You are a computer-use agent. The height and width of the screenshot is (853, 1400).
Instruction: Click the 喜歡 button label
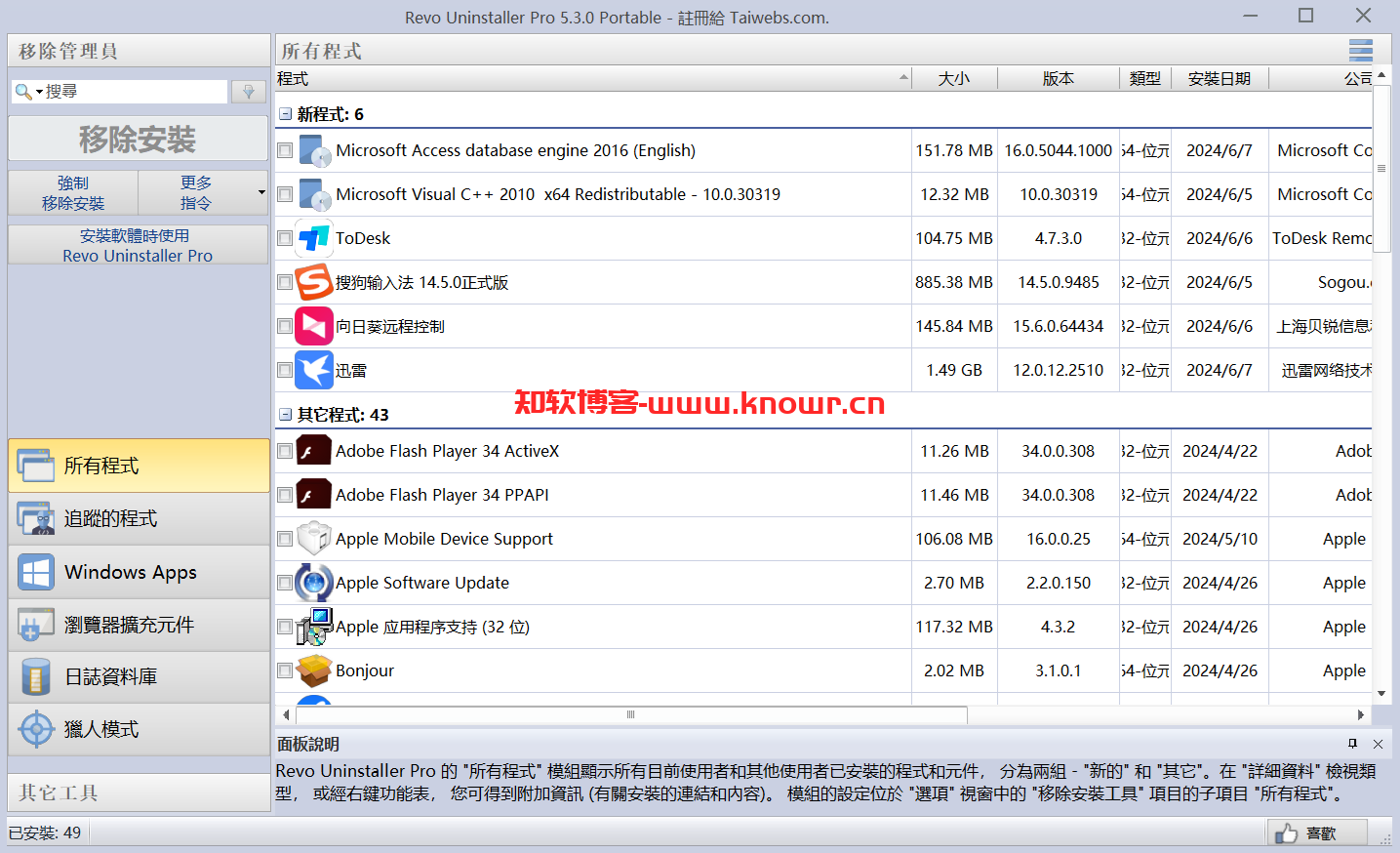pos(1321,833)
